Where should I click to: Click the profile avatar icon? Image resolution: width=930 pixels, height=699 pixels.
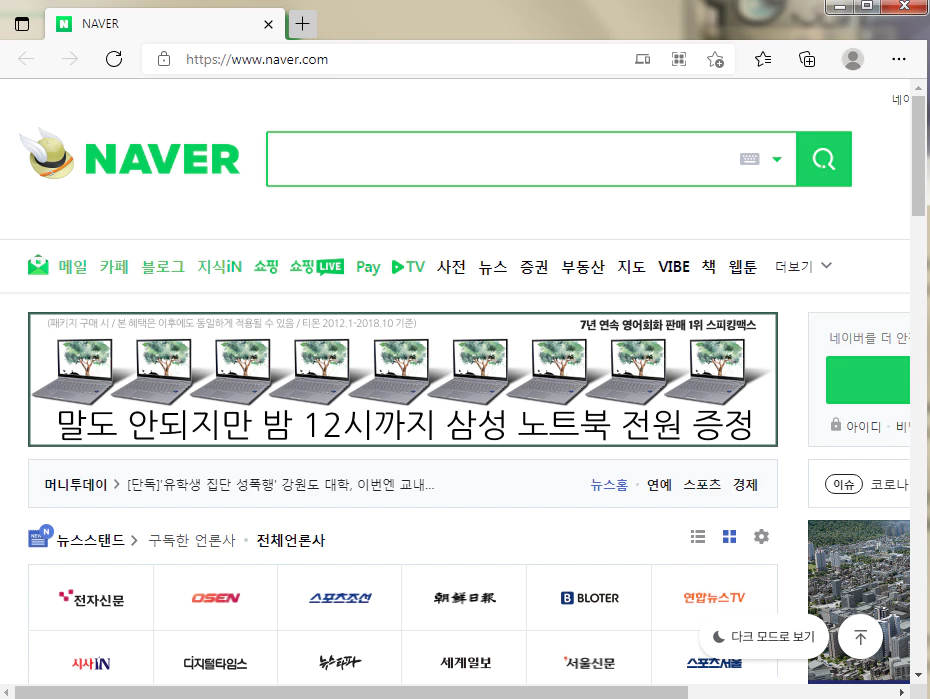[x=852, y=59]
